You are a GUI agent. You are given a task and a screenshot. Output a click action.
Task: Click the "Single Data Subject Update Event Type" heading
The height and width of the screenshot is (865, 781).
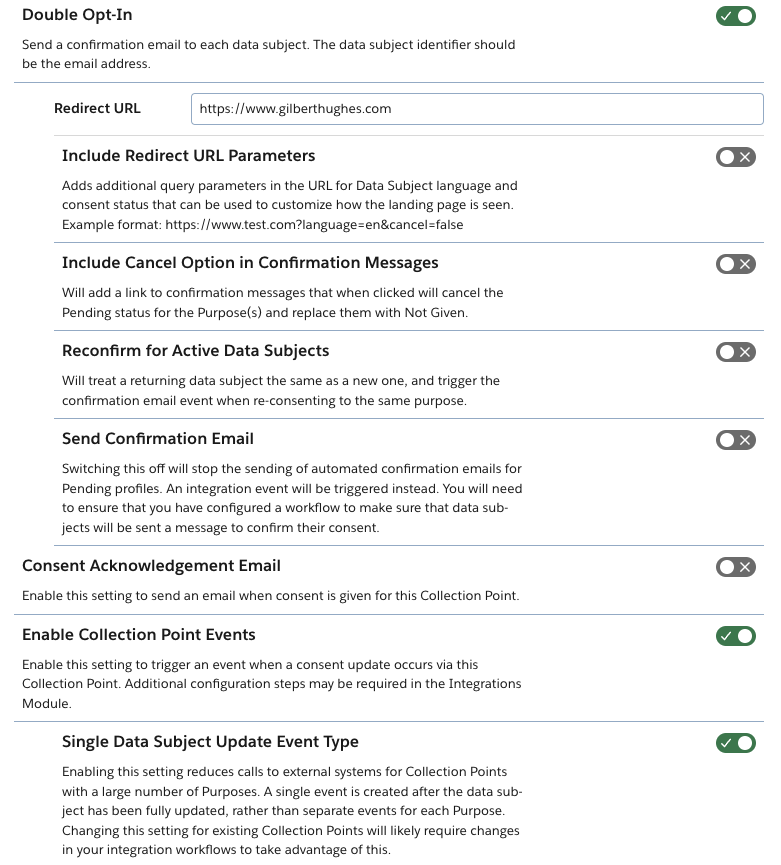point(210,742)
